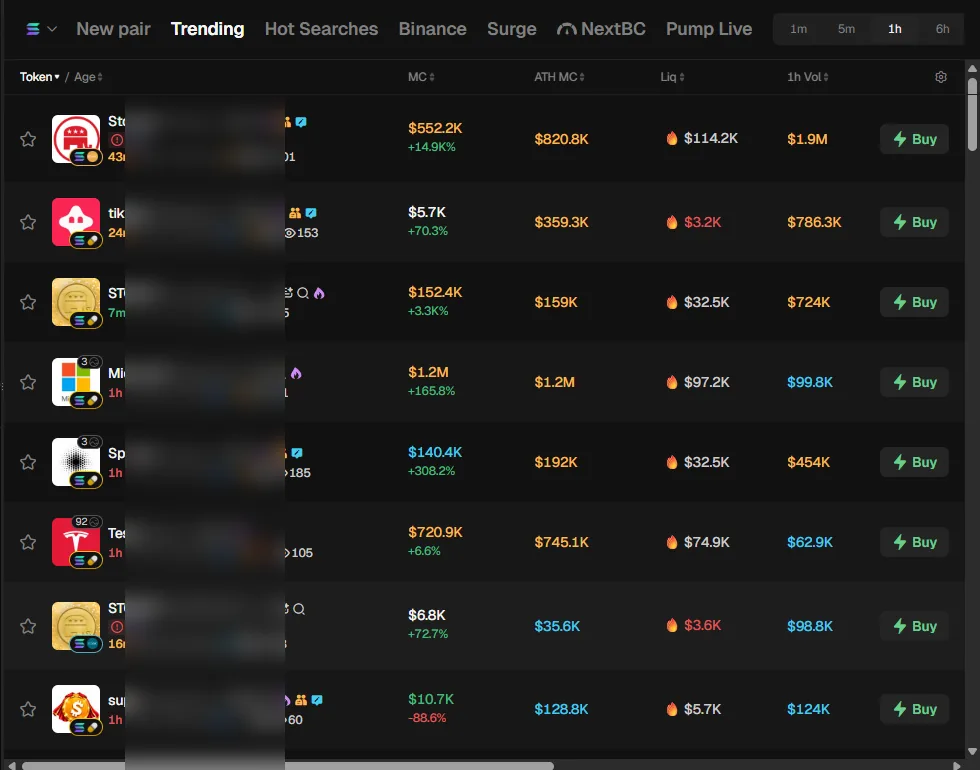Screen dimensions: 980x770
Task: Favorite the $552.2K market cap token
Action: [x=28, y=139]
